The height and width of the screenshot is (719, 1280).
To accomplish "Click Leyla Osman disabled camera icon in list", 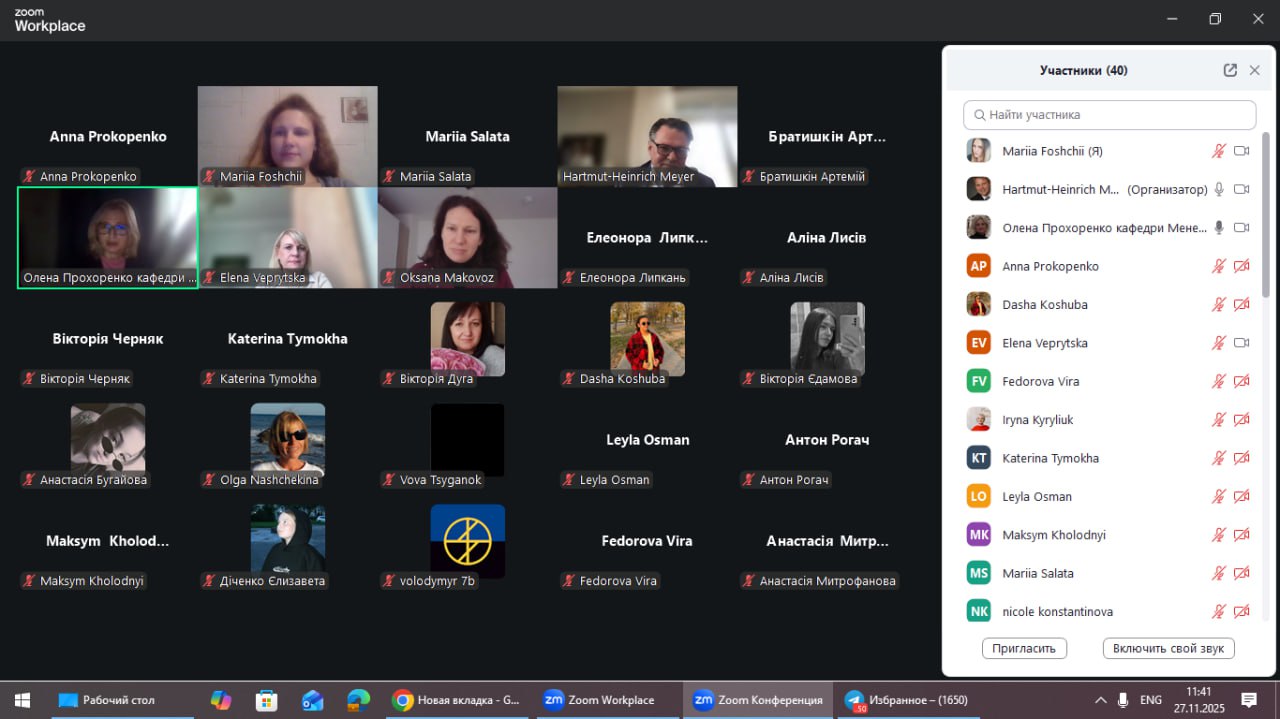I will point(1242,496).
